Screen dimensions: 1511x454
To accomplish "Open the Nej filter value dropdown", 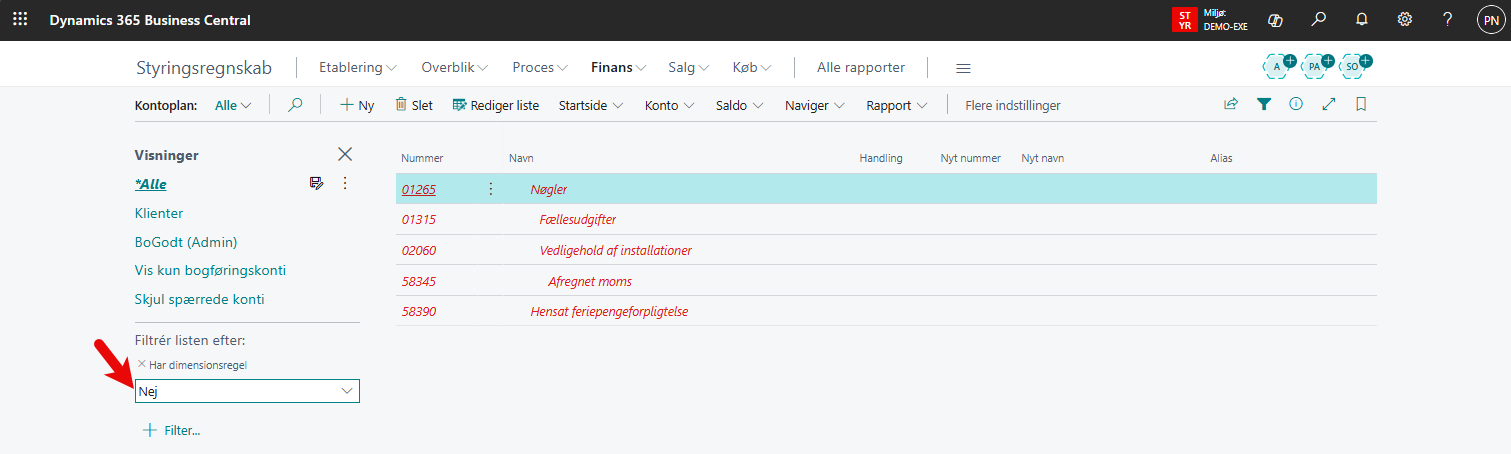I will coord(347,392).
